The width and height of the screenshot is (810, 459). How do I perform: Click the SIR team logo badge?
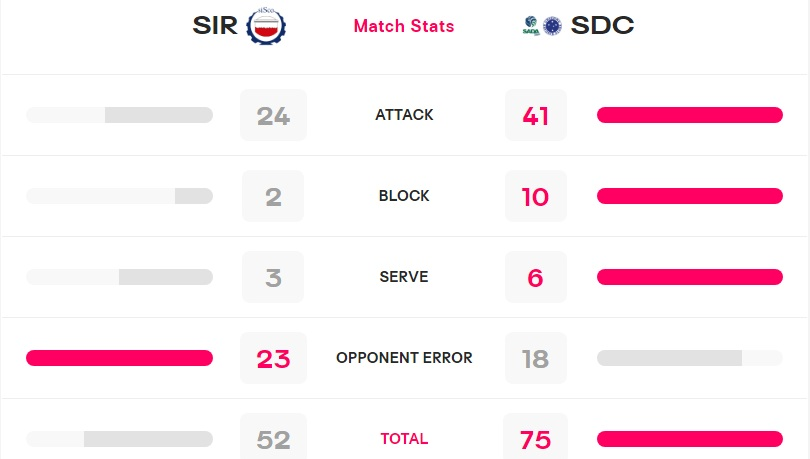(x=266, y=26)
